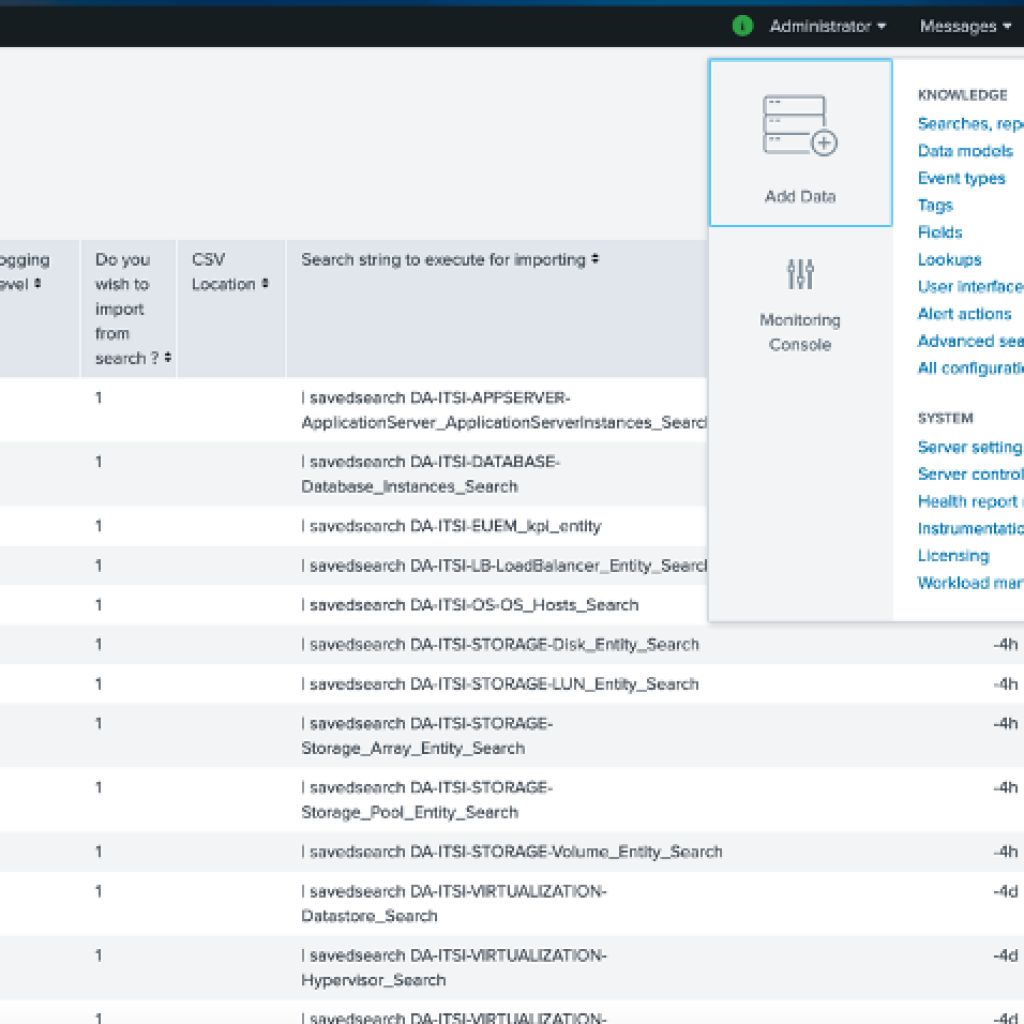
Task: Select the DA-ITSI-DATABASE Database_Instances_Search text
Action: pos(430,474)
